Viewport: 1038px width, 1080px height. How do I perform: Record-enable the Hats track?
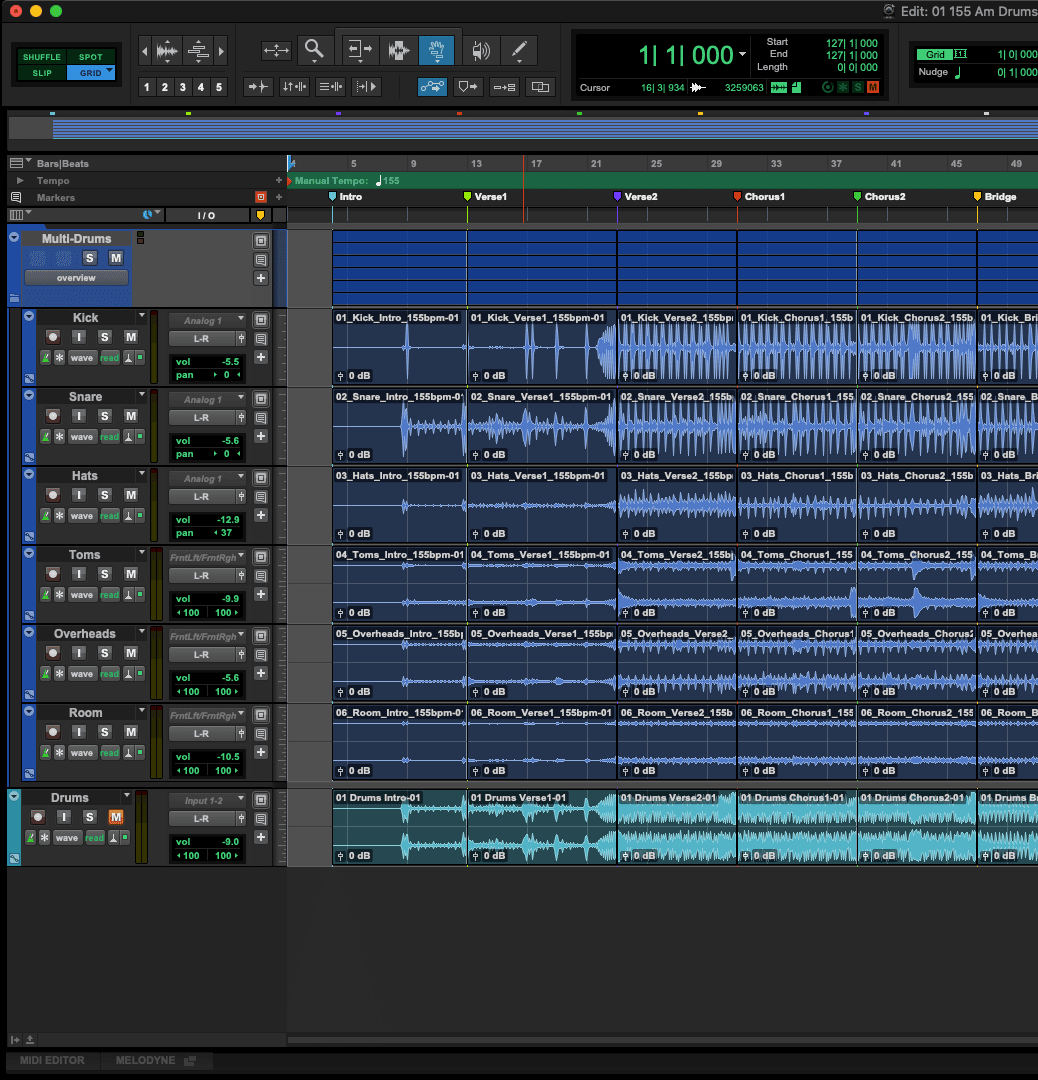coord(52,494)
